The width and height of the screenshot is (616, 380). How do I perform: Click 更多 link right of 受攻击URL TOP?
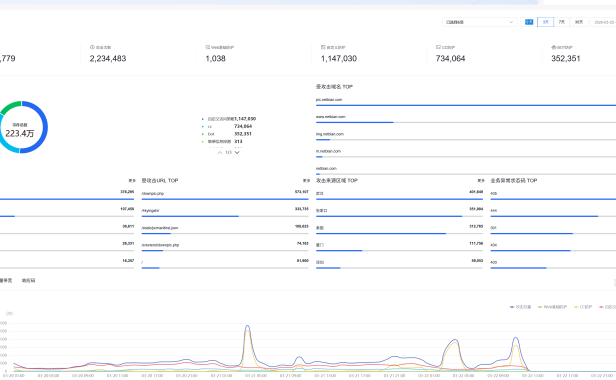[x=306, y=181]
